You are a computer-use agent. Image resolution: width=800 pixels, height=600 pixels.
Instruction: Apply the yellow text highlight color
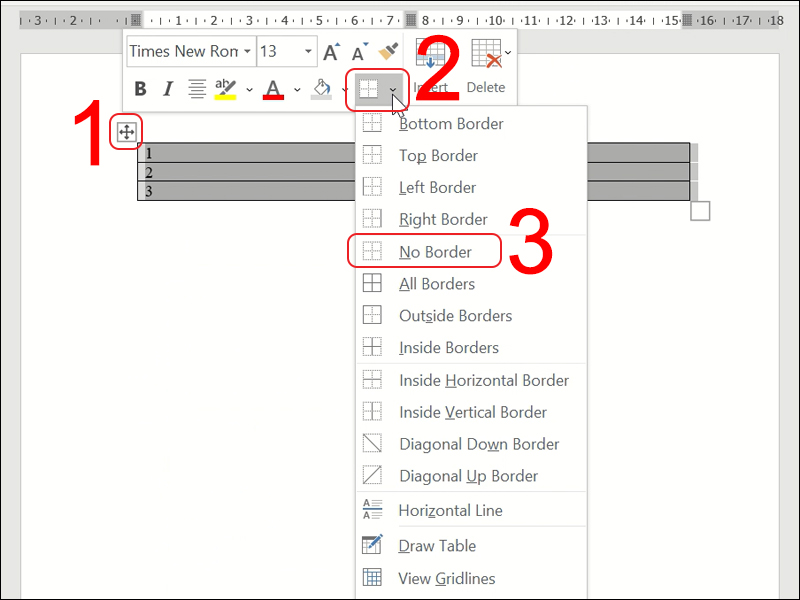click(226, 89)
